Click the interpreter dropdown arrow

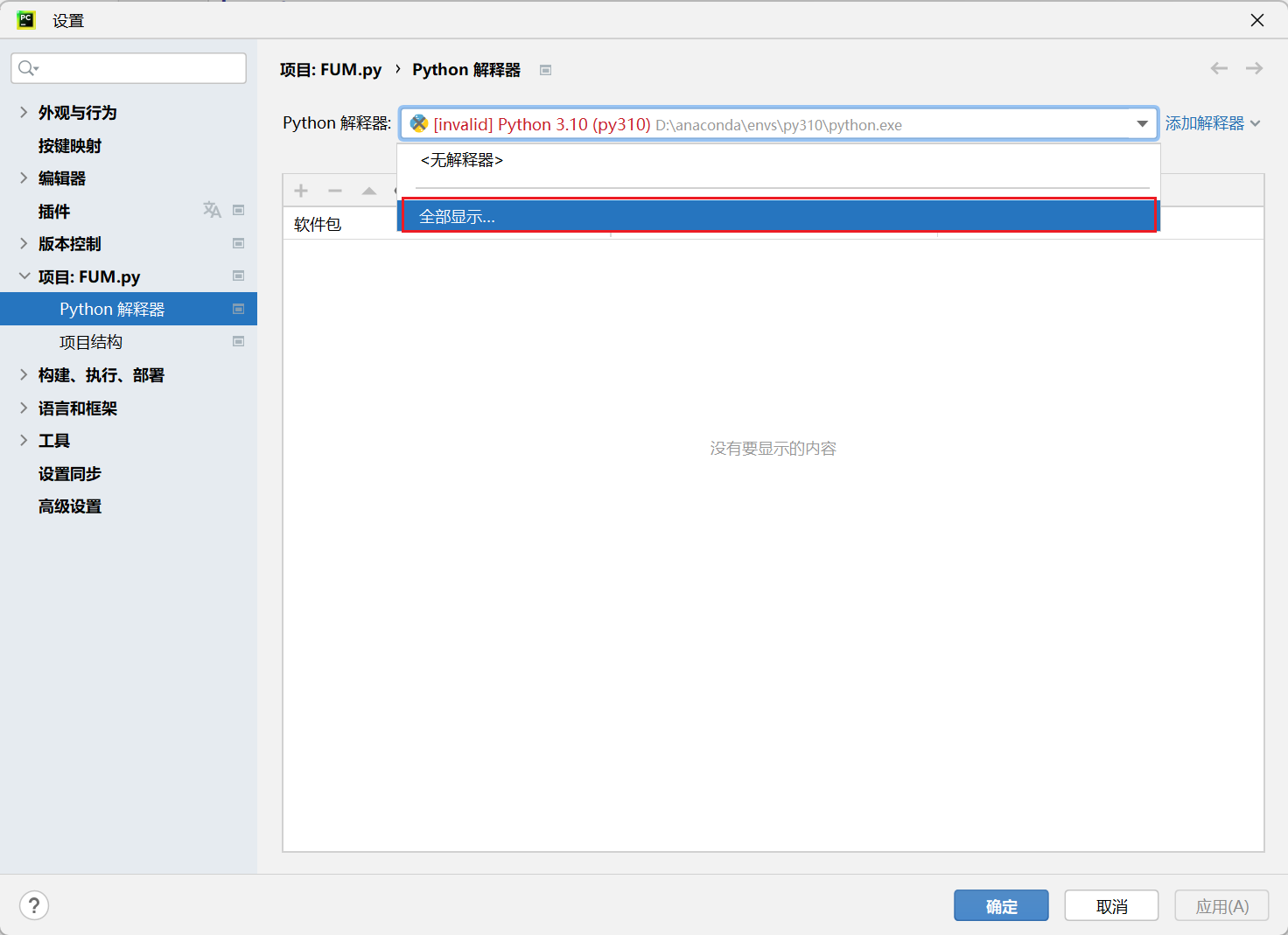pos(1142,124)
